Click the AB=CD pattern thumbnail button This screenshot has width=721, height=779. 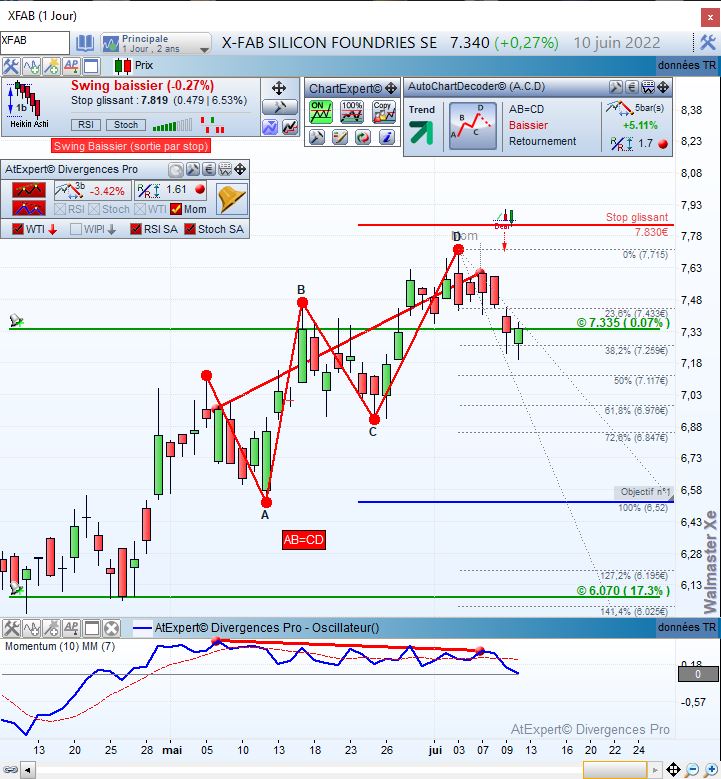[x=473, y=126]
